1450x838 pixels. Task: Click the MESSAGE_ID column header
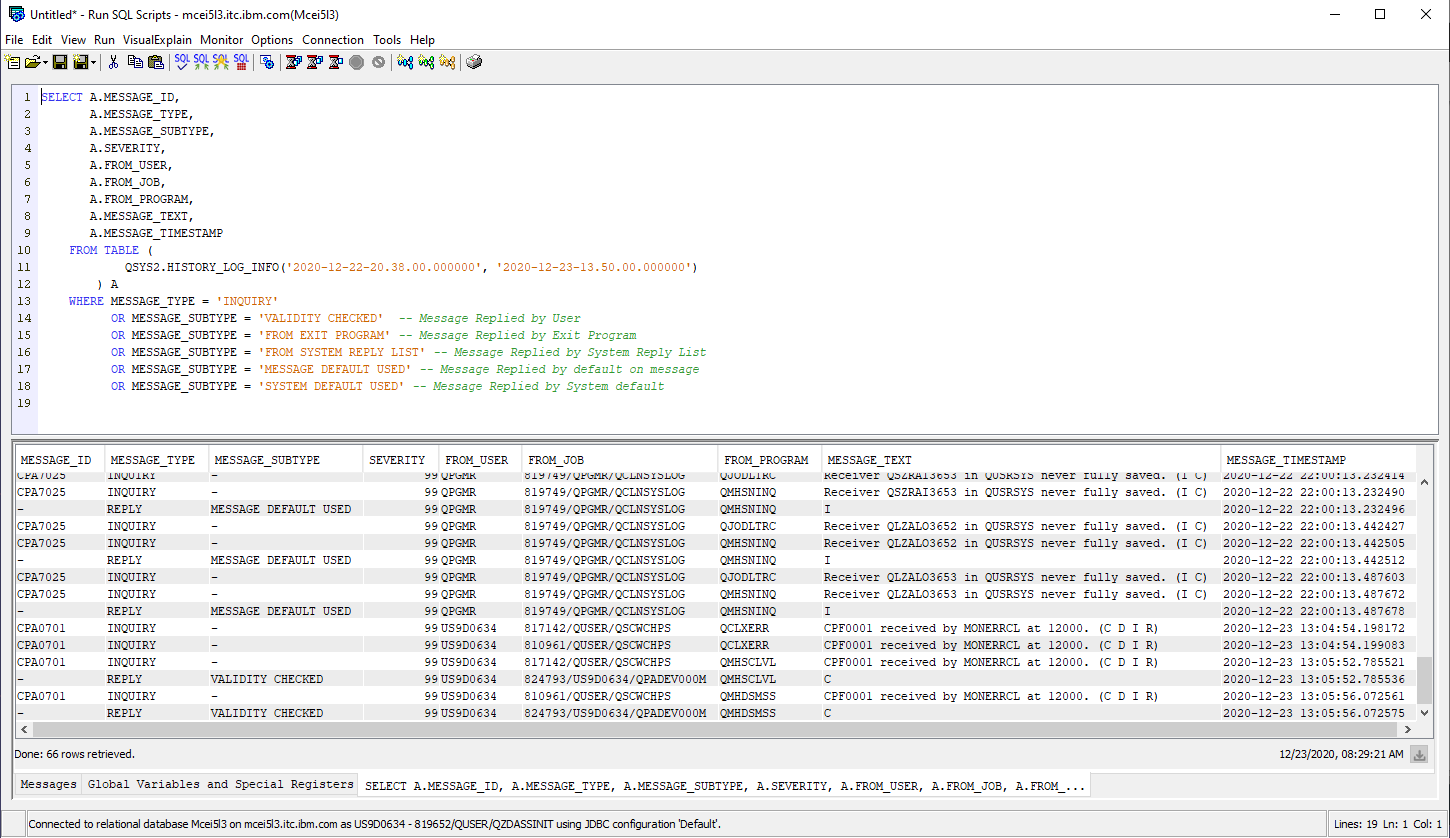58,460
